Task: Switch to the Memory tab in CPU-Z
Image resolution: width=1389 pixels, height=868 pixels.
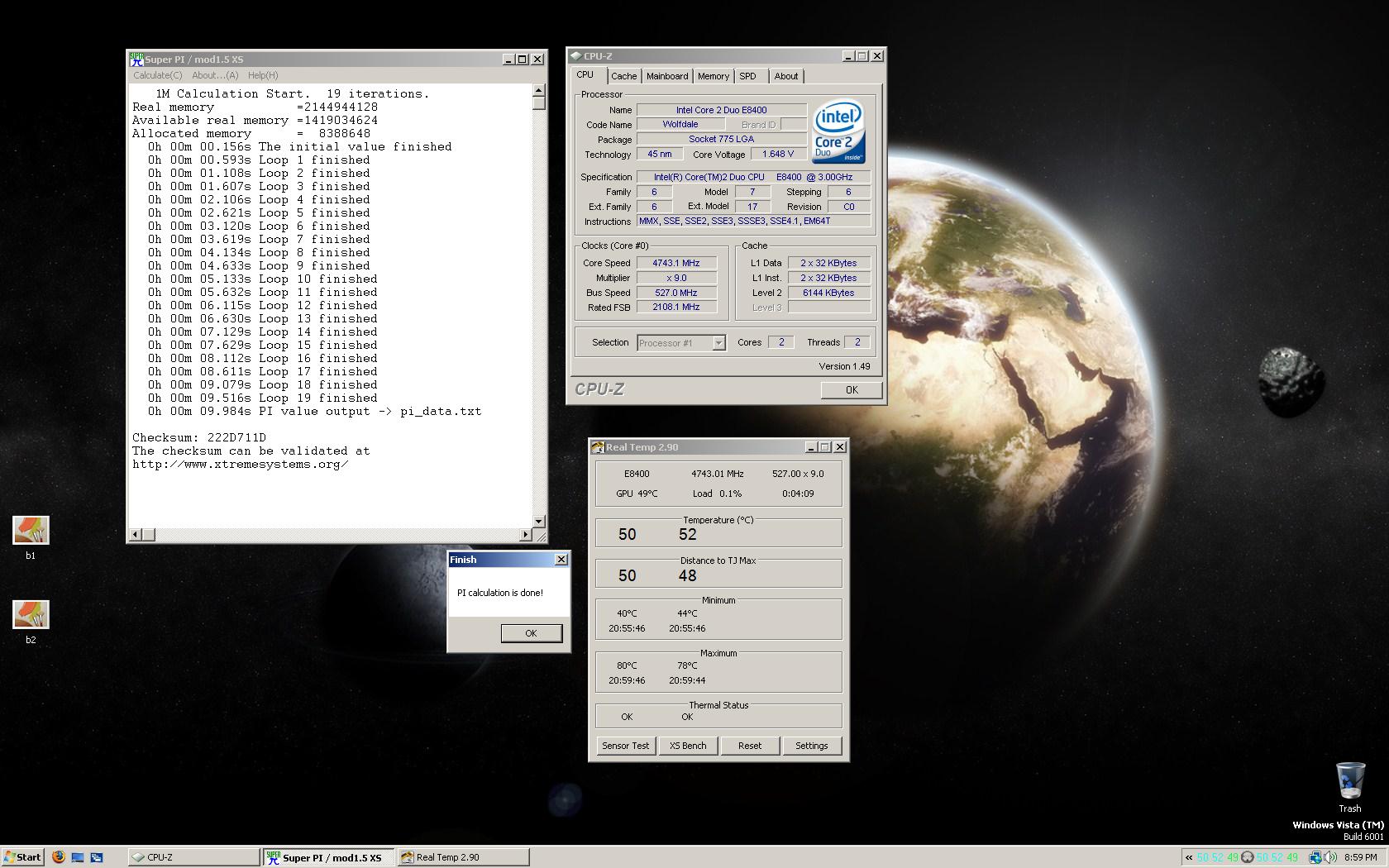Action: pyautogui.click(x=714, y=76)
